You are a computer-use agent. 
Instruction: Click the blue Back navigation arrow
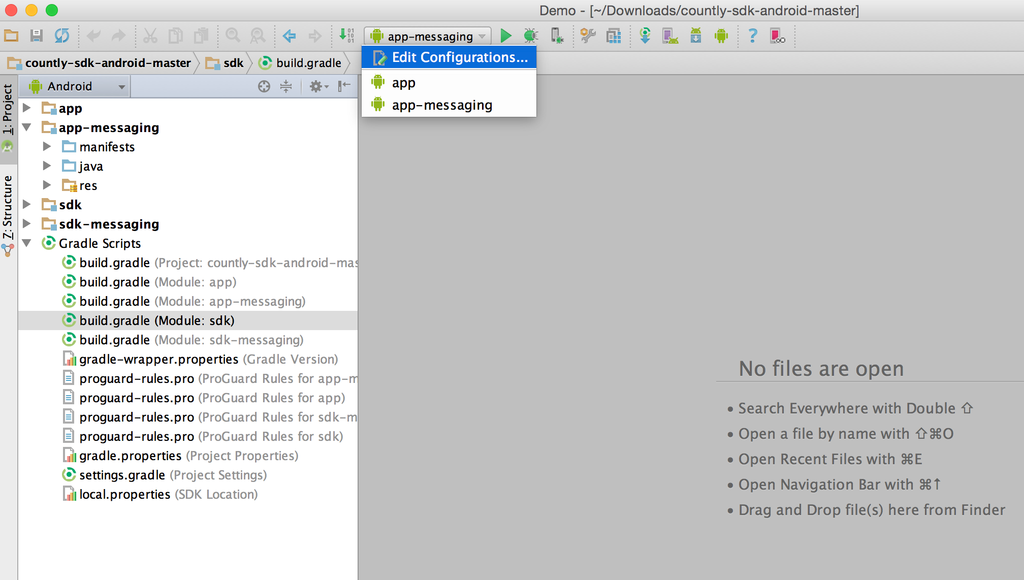[x=289, y=36]
